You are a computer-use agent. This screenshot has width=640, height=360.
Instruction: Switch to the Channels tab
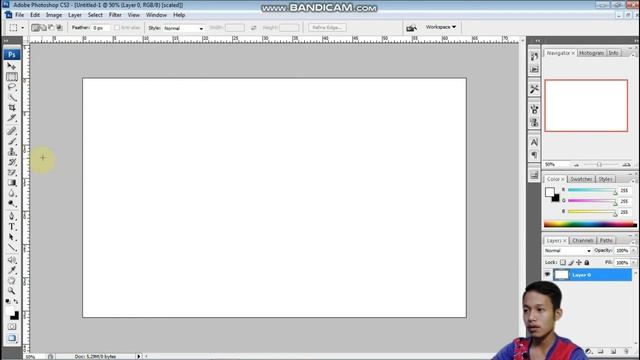pos(582,240)
